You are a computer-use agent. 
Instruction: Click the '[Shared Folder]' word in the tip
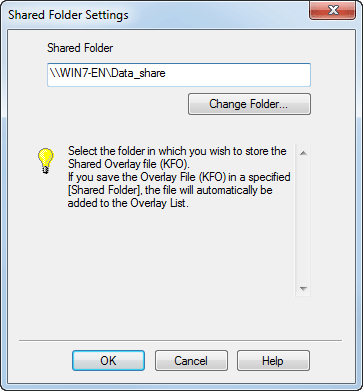tap(102, 190)
